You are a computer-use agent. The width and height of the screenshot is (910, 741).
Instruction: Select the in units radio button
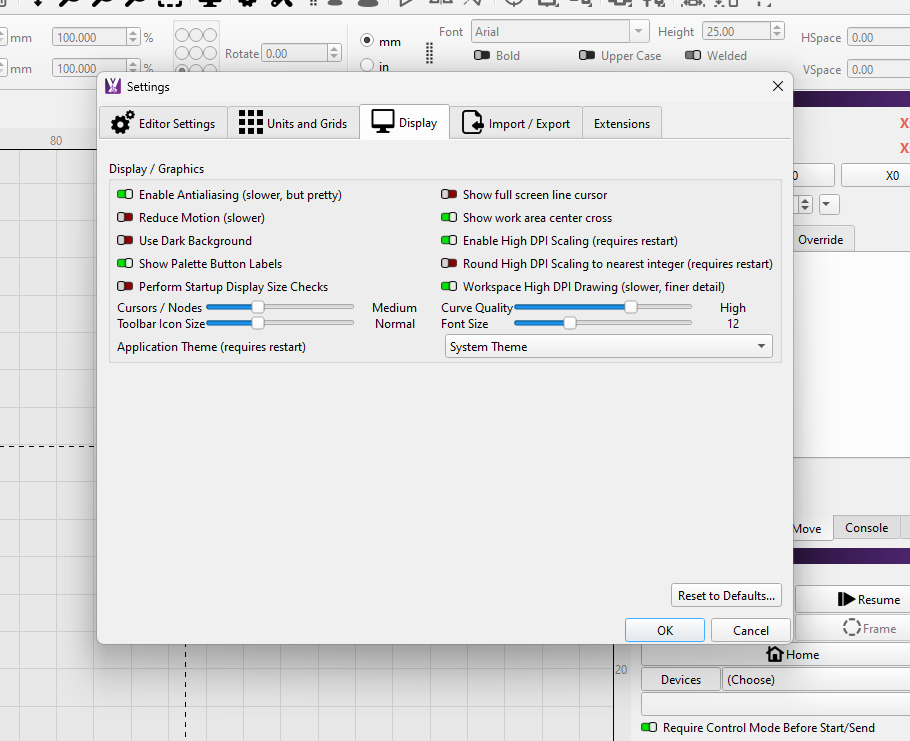point(367,65)
